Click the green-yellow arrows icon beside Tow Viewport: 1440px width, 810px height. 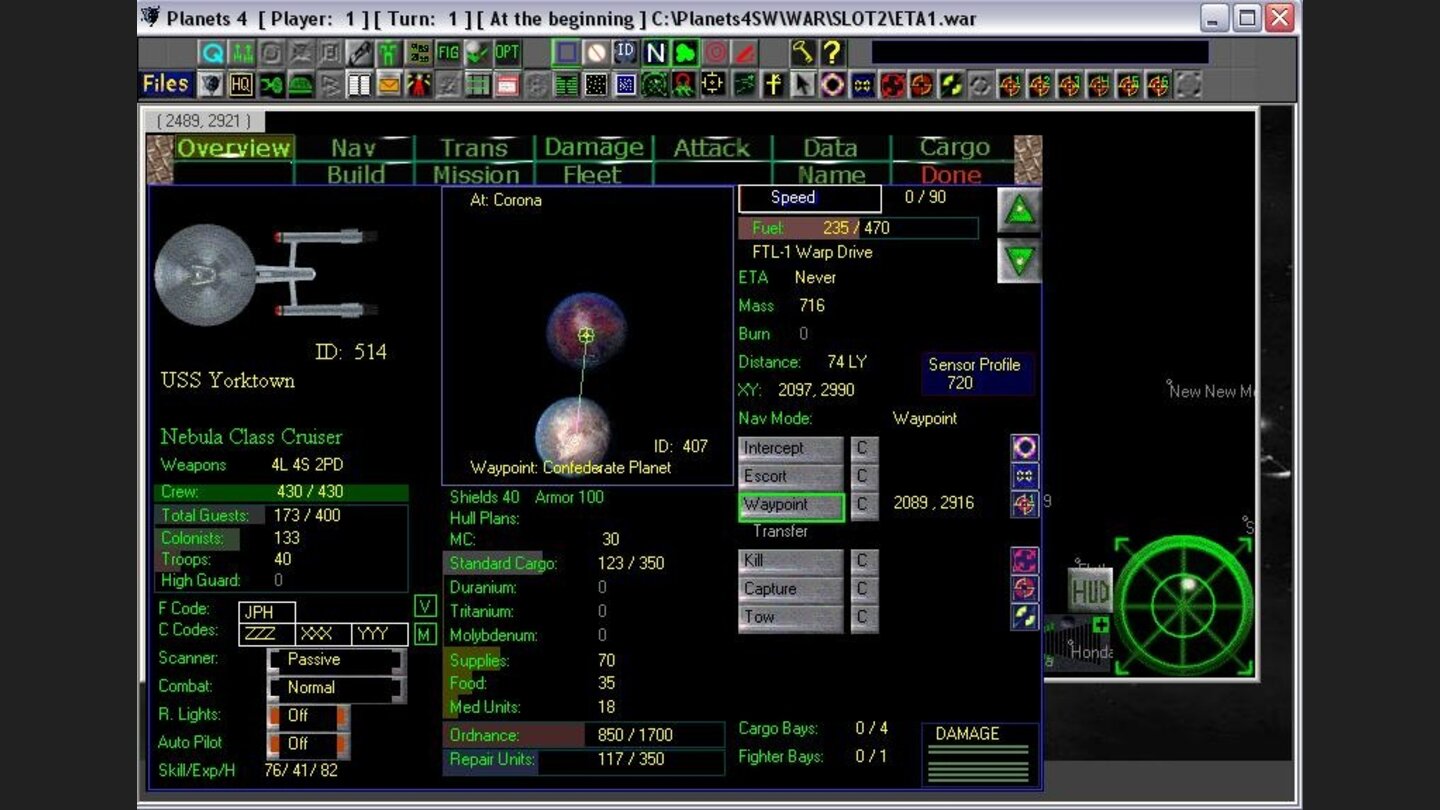1025,617
